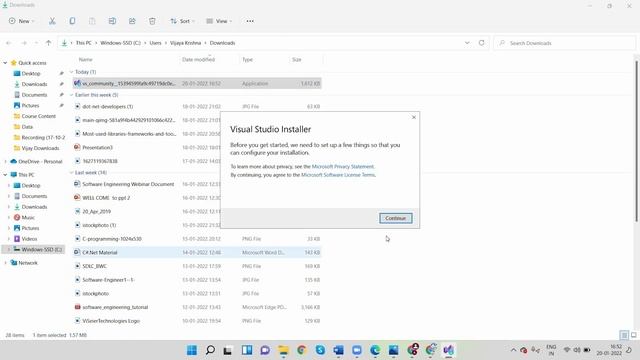Viewport: 640px width, 360px height.
Task: Click the Rename icon in toolbar
Action: coord(112,21)
